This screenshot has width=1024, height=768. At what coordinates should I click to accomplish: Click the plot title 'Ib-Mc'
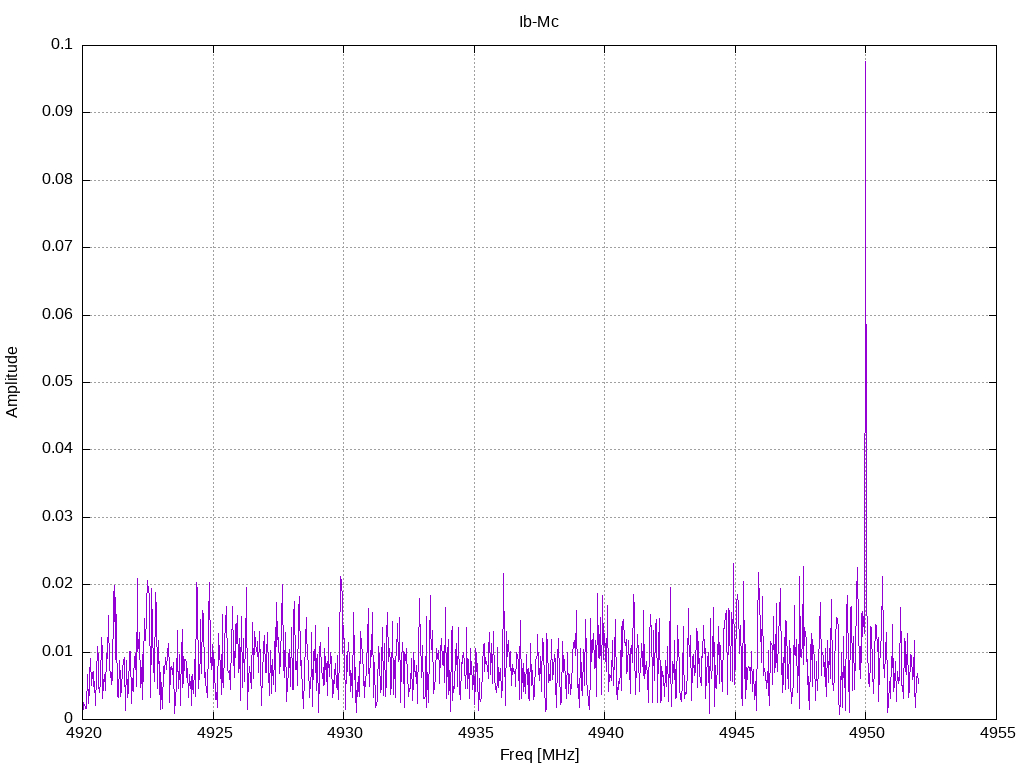click(539, 21)
